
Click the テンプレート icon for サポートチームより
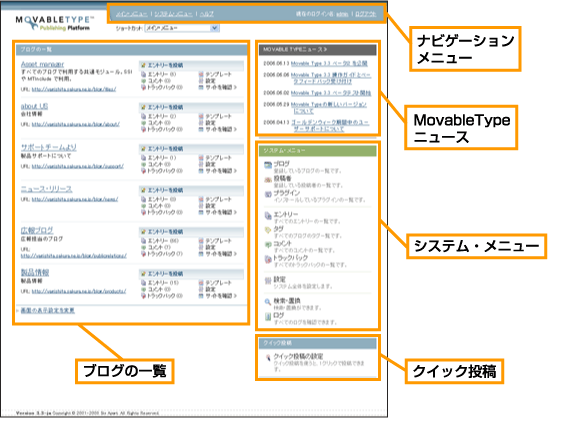(x=201, y=158)
